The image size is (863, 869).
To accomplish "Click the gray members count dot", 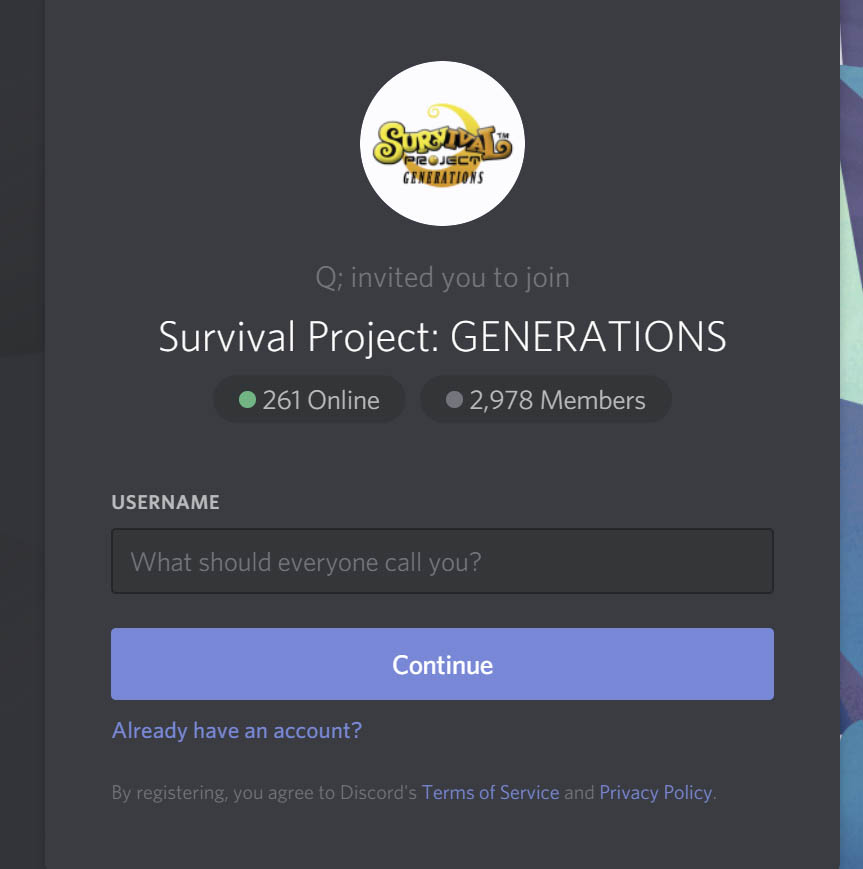I will pyautogui.click(x=454, y=400).
